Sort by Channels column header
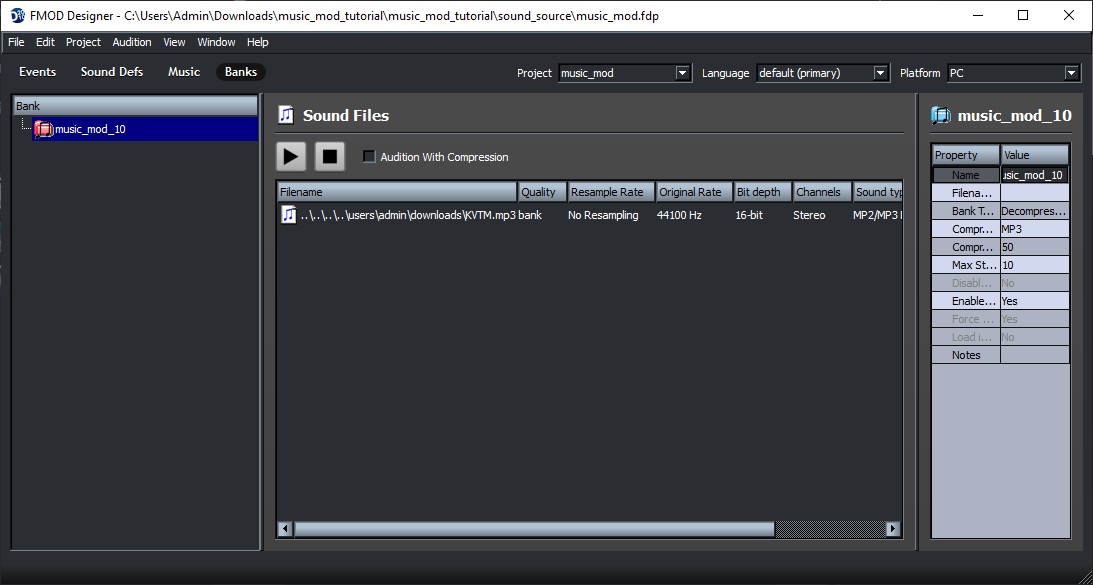This screenshot has width=1093, height=585. click(823, 192)
